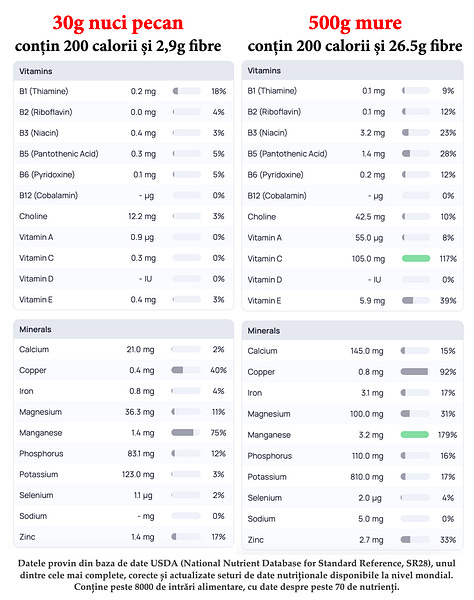Click the green Vitamin C progress bar
Screen dimensions: 474x600
point(416,258)
